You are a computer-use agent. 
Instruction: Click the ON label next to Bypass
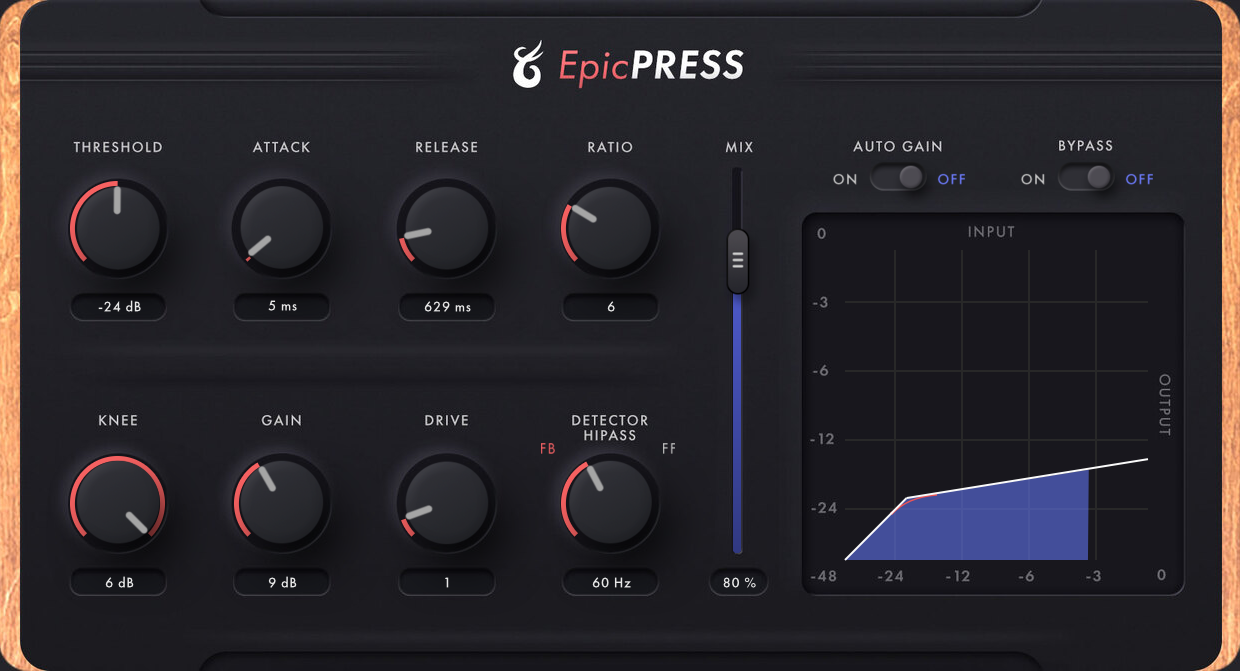1033,179
